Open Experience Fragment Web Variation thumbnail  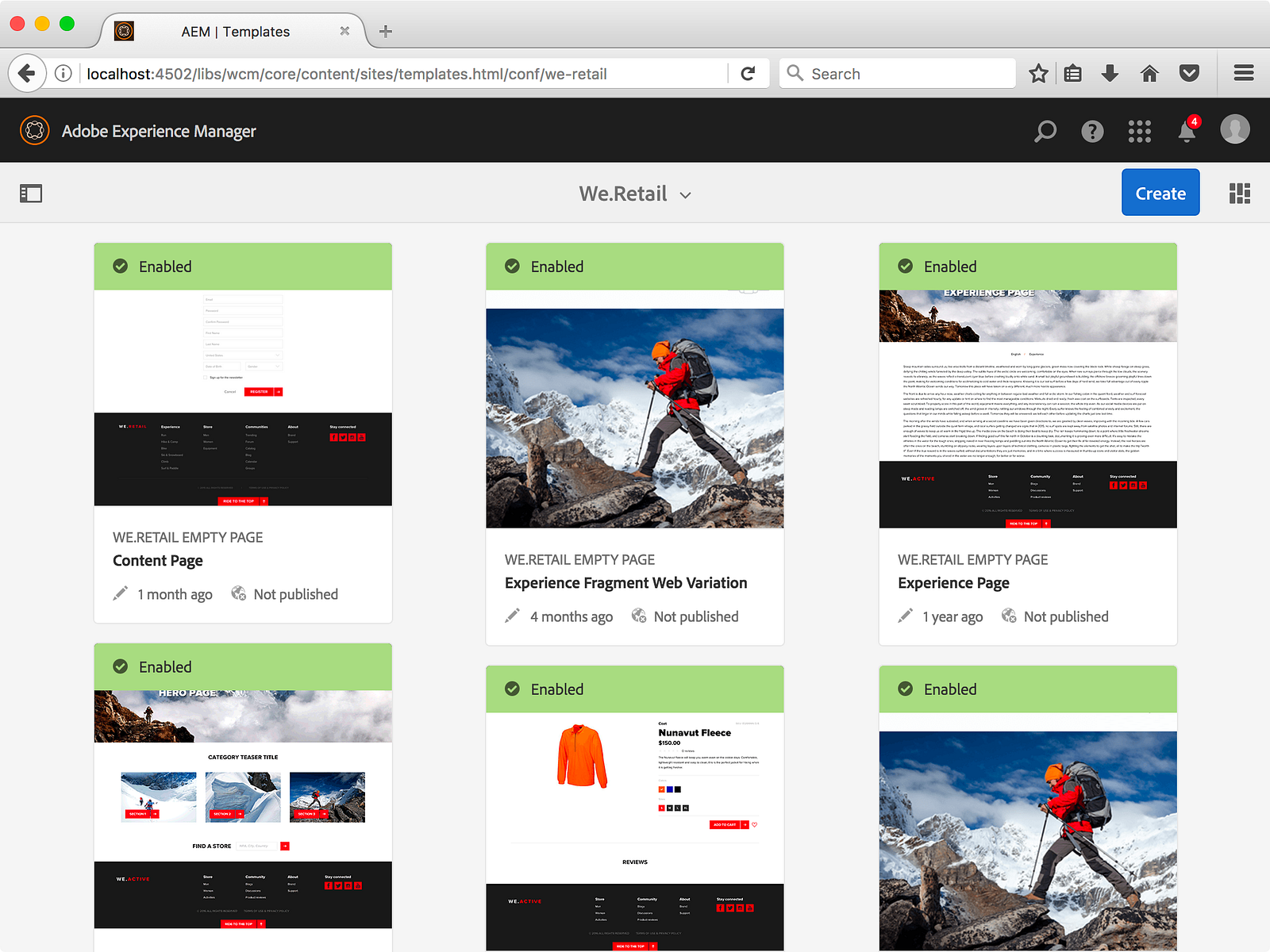coord(635,409)
